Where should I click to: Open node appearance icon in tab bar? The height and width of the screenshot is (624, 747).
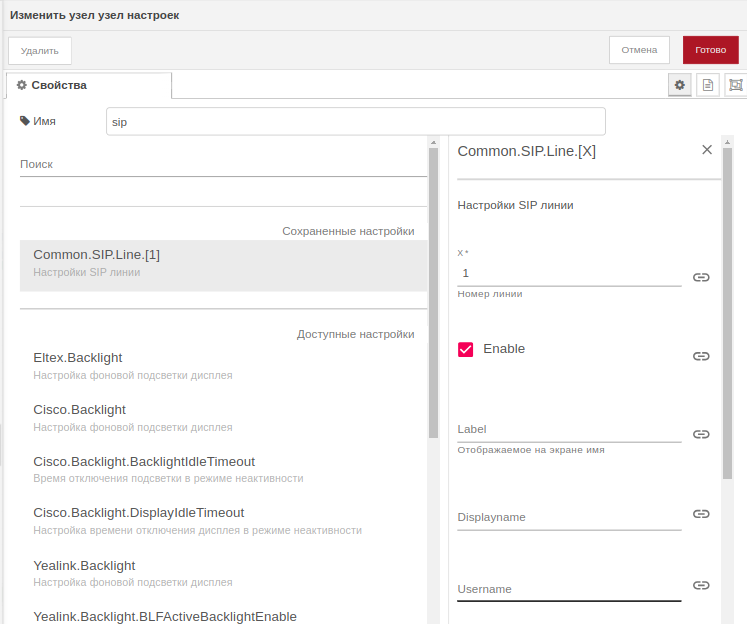click(x=736, y=86)
